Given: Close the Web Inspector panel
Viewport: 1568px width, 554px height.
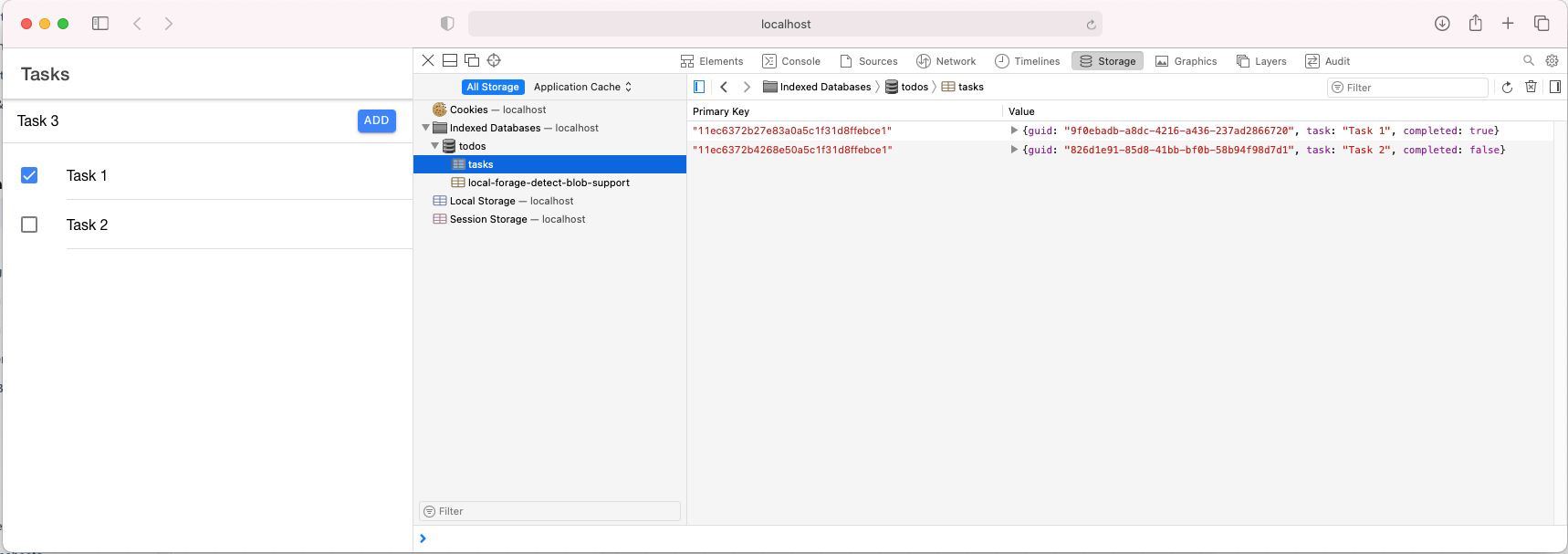Looking at the screenshot, I should [428, 60].
